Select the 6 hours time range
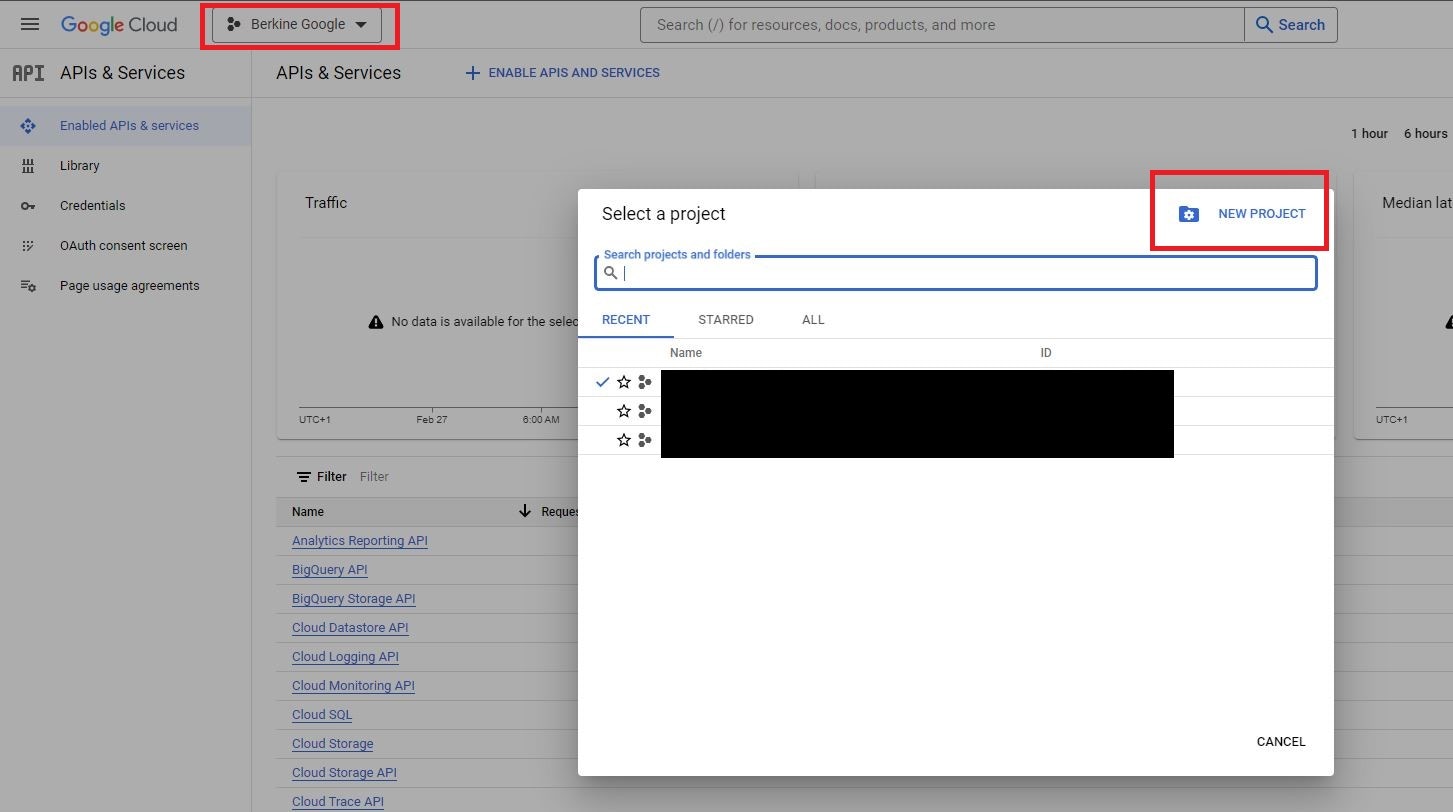Image resolution: width=1453 pixels, height=812 pixels. tap(1425, 134)
